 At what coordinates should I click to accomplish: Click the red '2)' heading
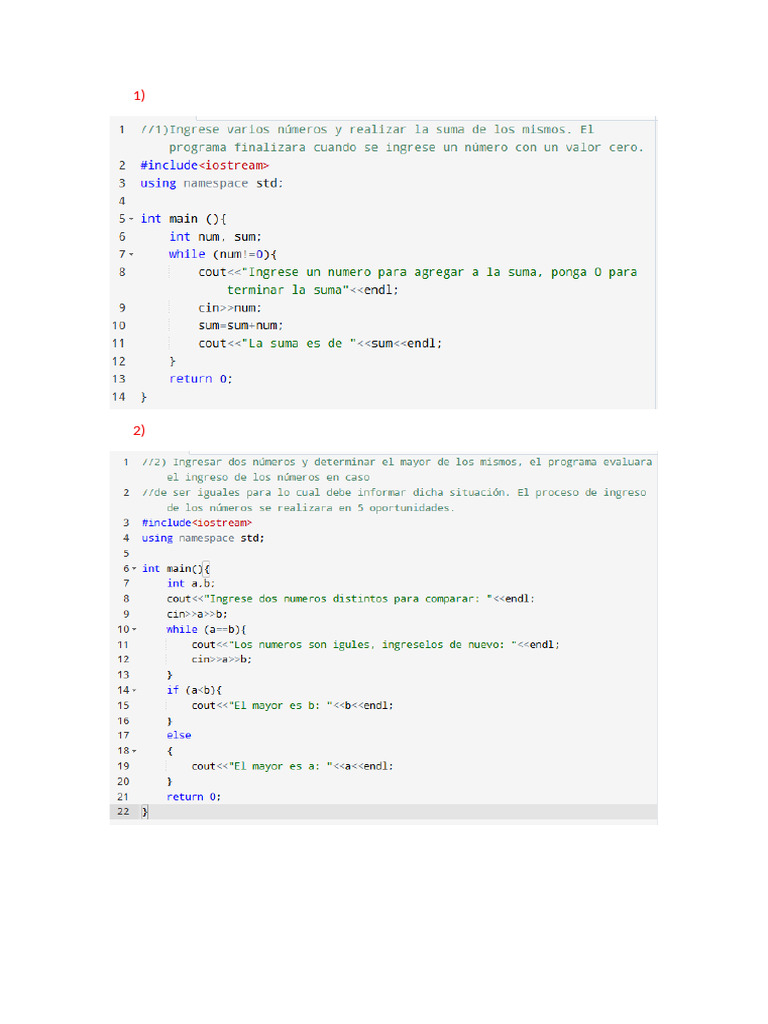(139, 430)
